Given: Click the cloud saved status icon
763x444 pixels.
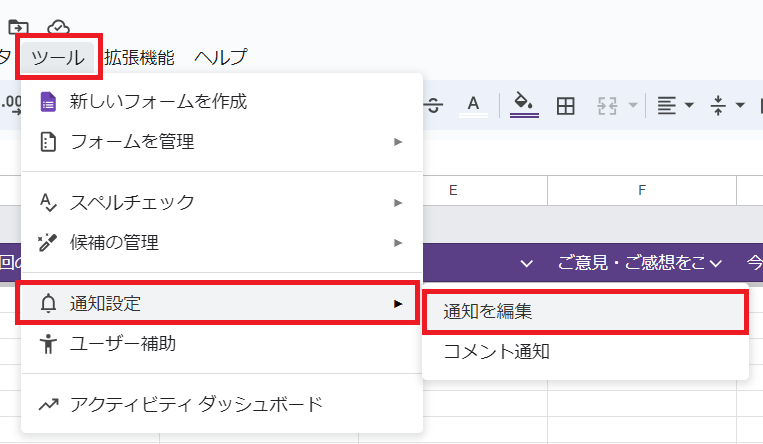Looking at the screenshot, I should 59,27.
